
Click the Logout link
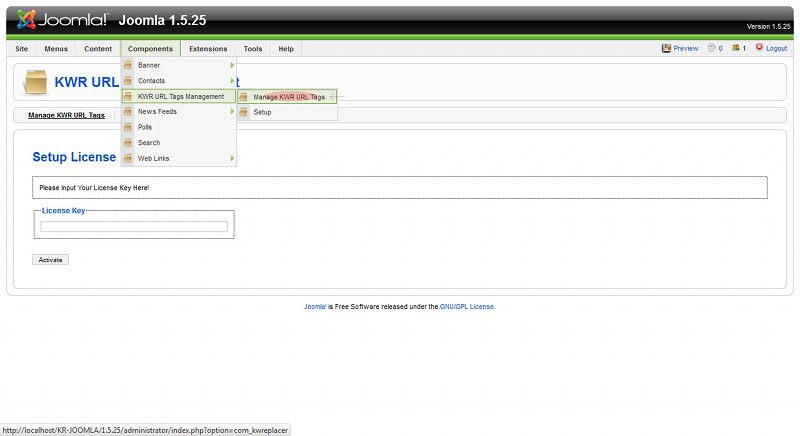click(777, 48)
